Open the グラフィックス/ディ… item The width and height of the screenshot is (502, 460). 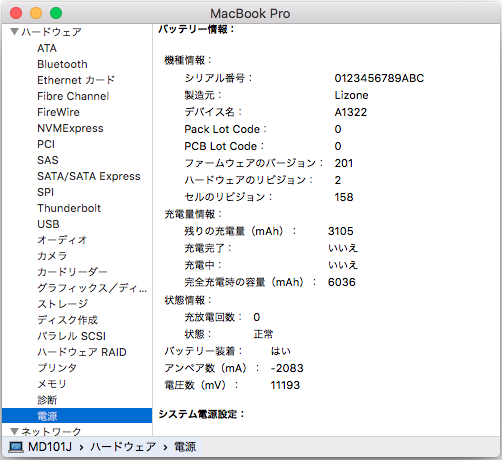tap(92, 288)
